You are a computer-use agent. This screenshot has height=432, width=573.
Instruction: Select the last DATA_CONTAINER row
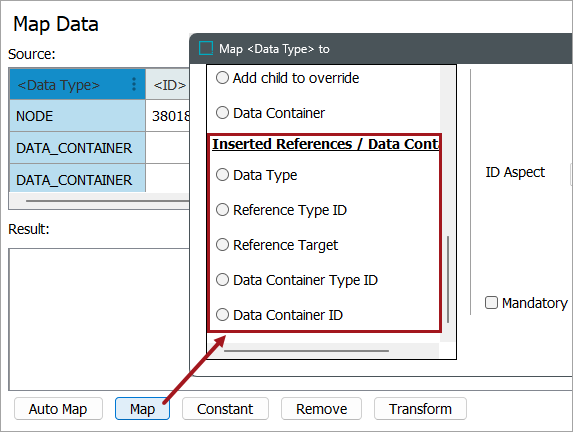77,178
